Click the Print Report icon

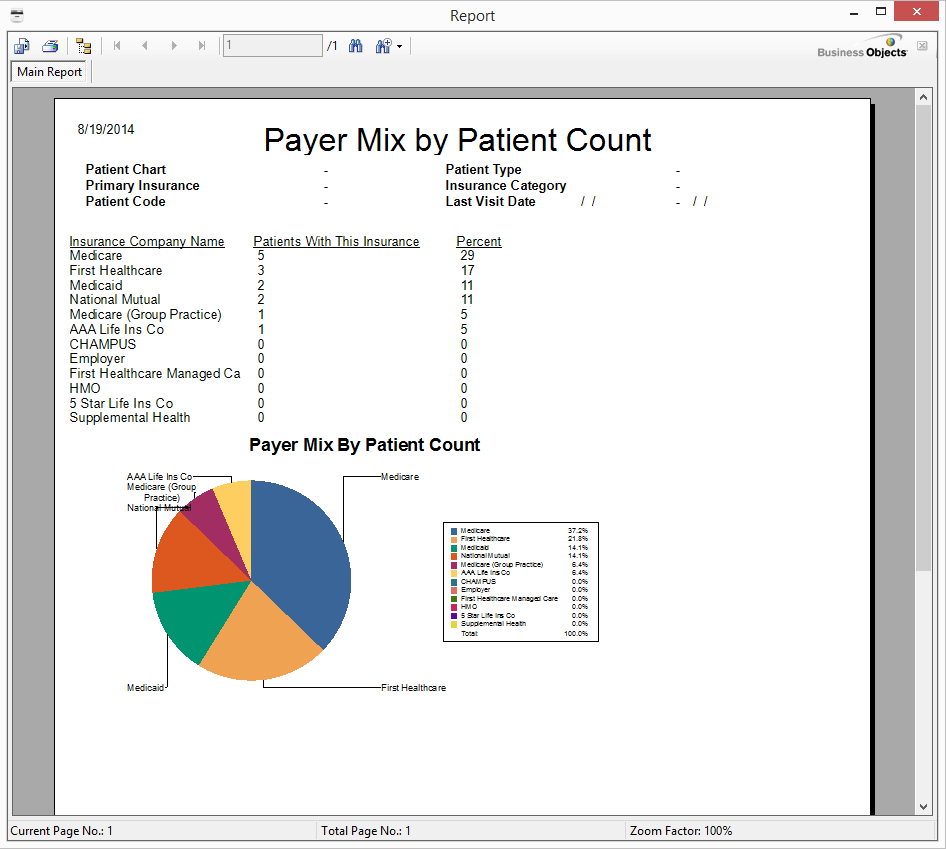[49, 46]
